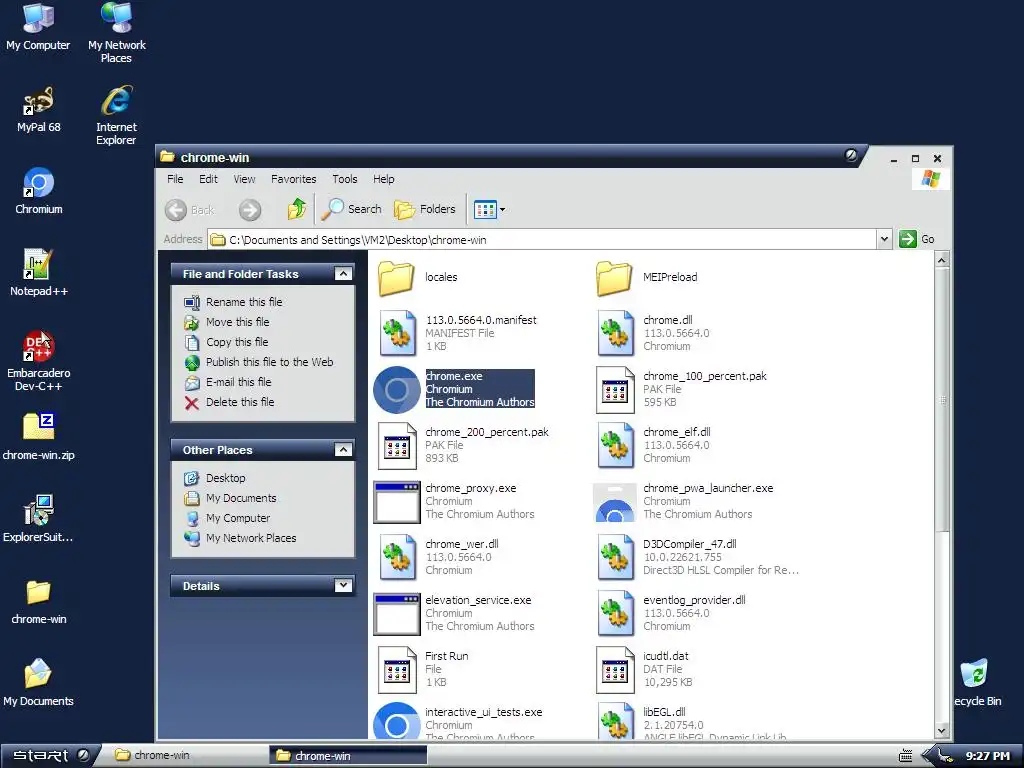Click the file list scroll up arrow

click(x=941, y=260)
